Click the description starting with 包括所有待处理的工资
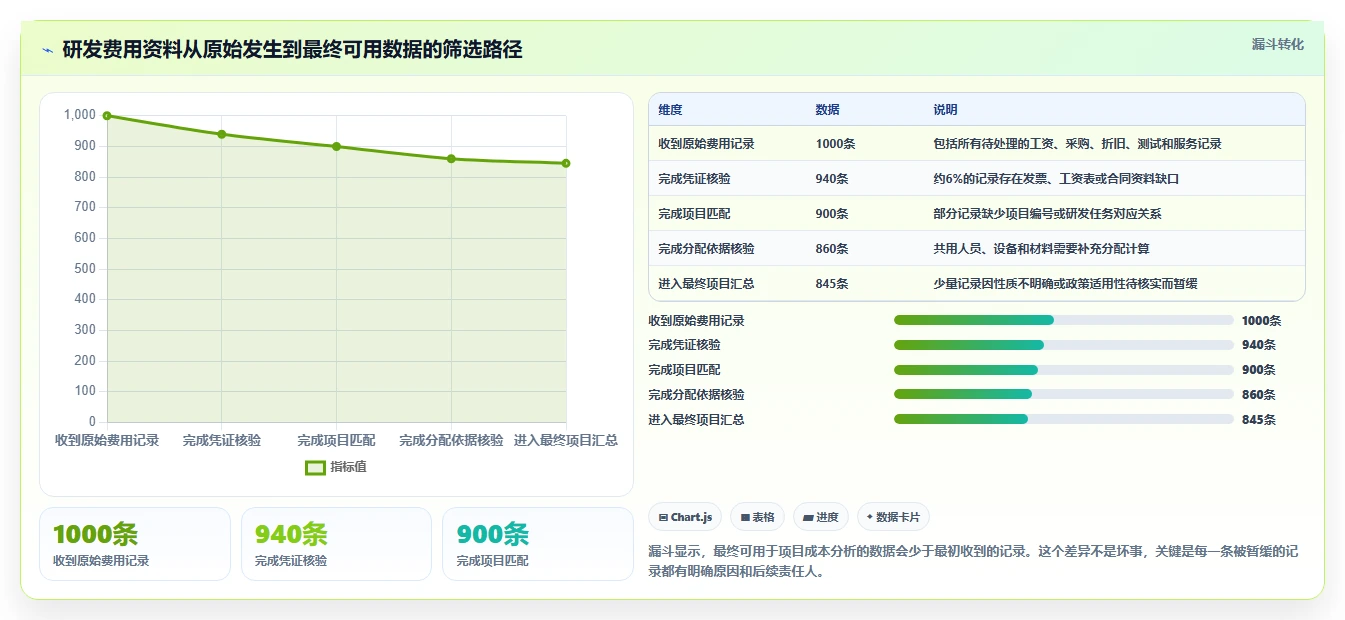This screenshot has height=620, width=1345. click(x=1077, y=144)
